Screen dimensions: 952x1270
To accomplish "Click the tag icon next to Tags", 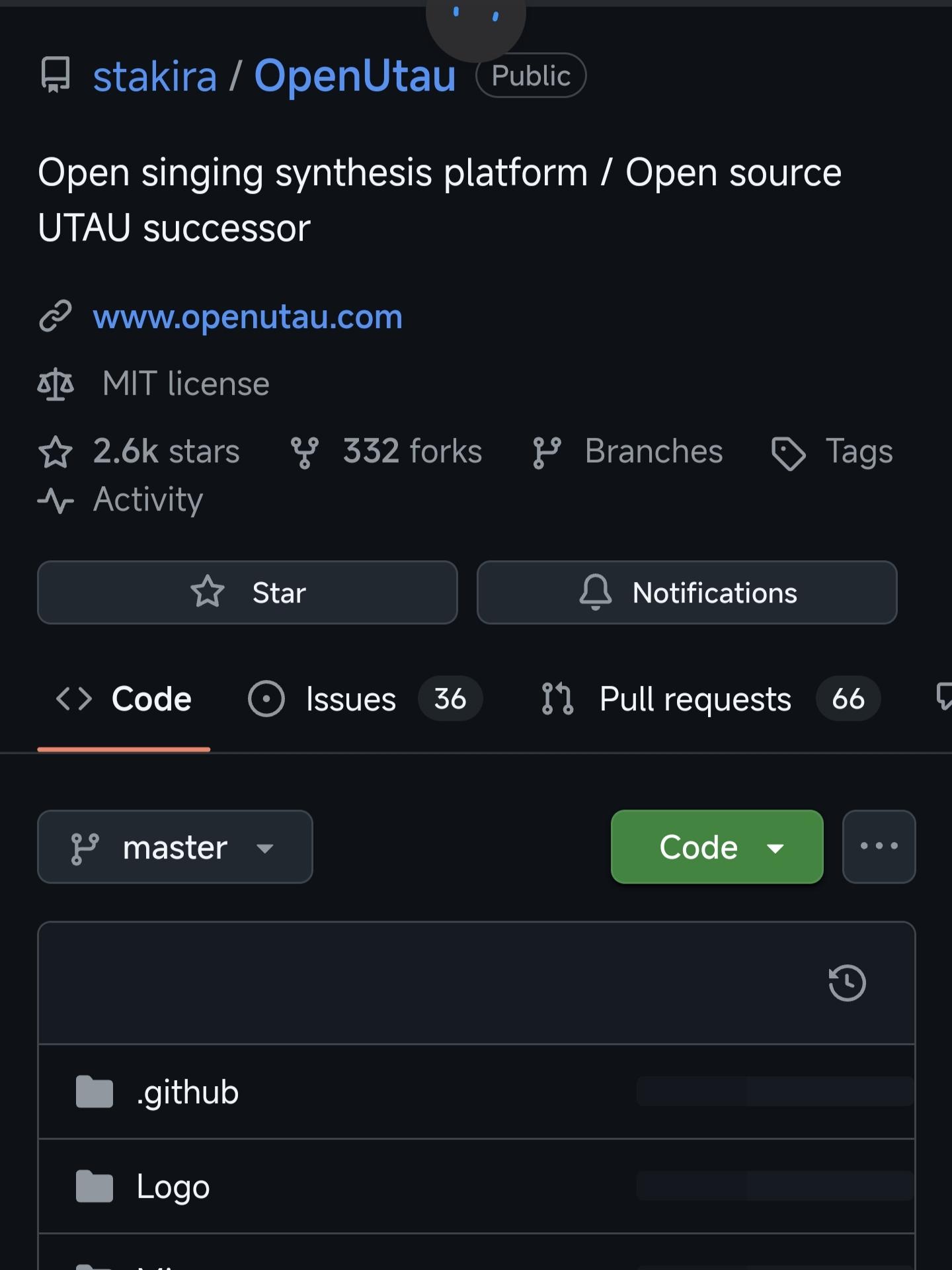I will click(789, 452).
